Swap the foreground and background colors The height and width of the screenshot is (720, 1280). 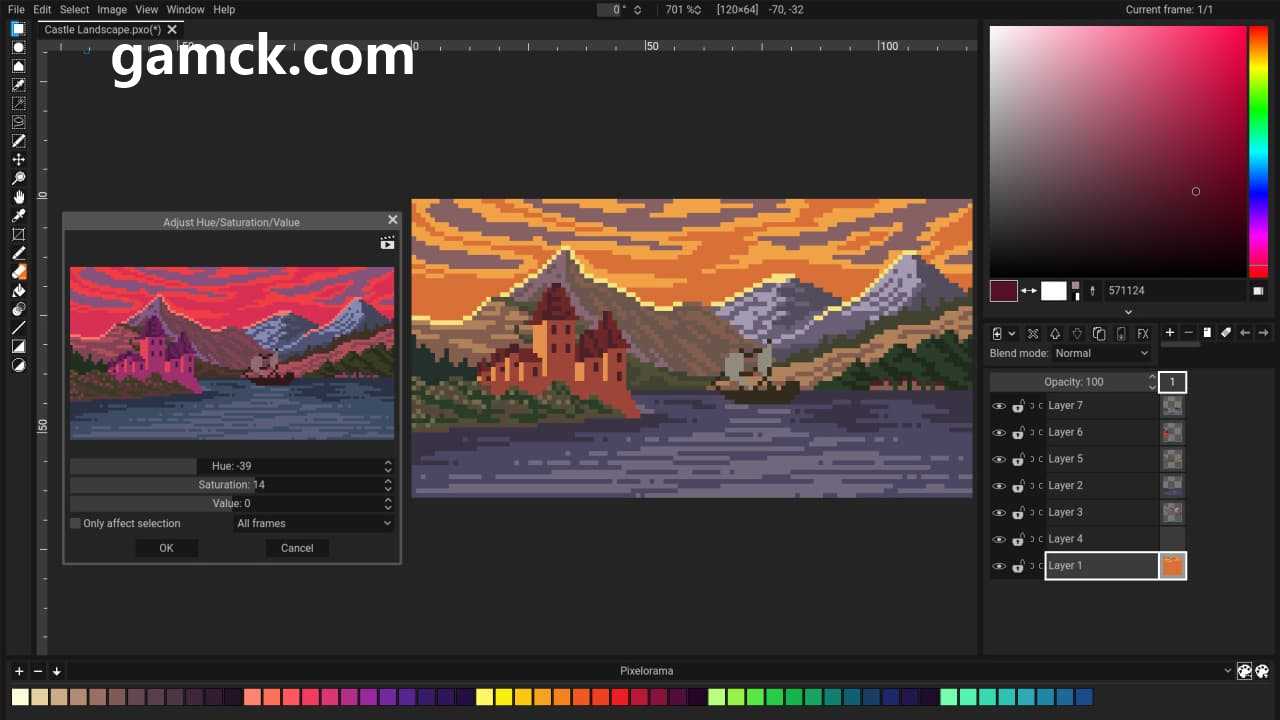point(1029,291)
